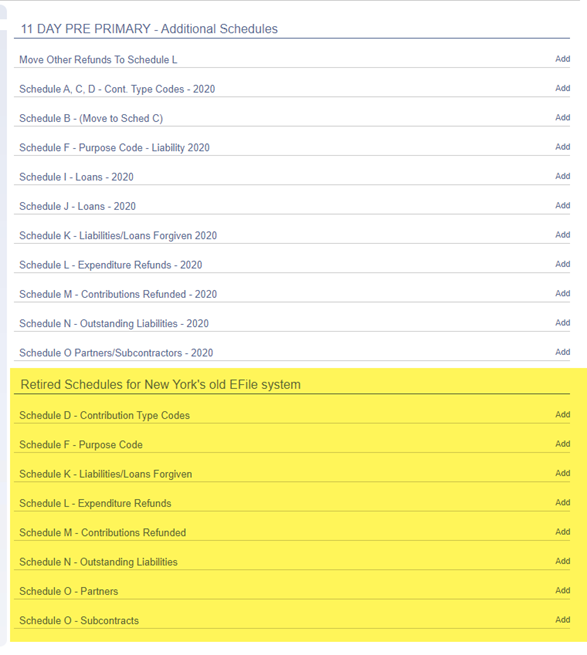Select 'Schedule A, C, D - Cont. Type Codes - 2020'
The width and height of the screenshot is (587, 655).
[117, 89]
